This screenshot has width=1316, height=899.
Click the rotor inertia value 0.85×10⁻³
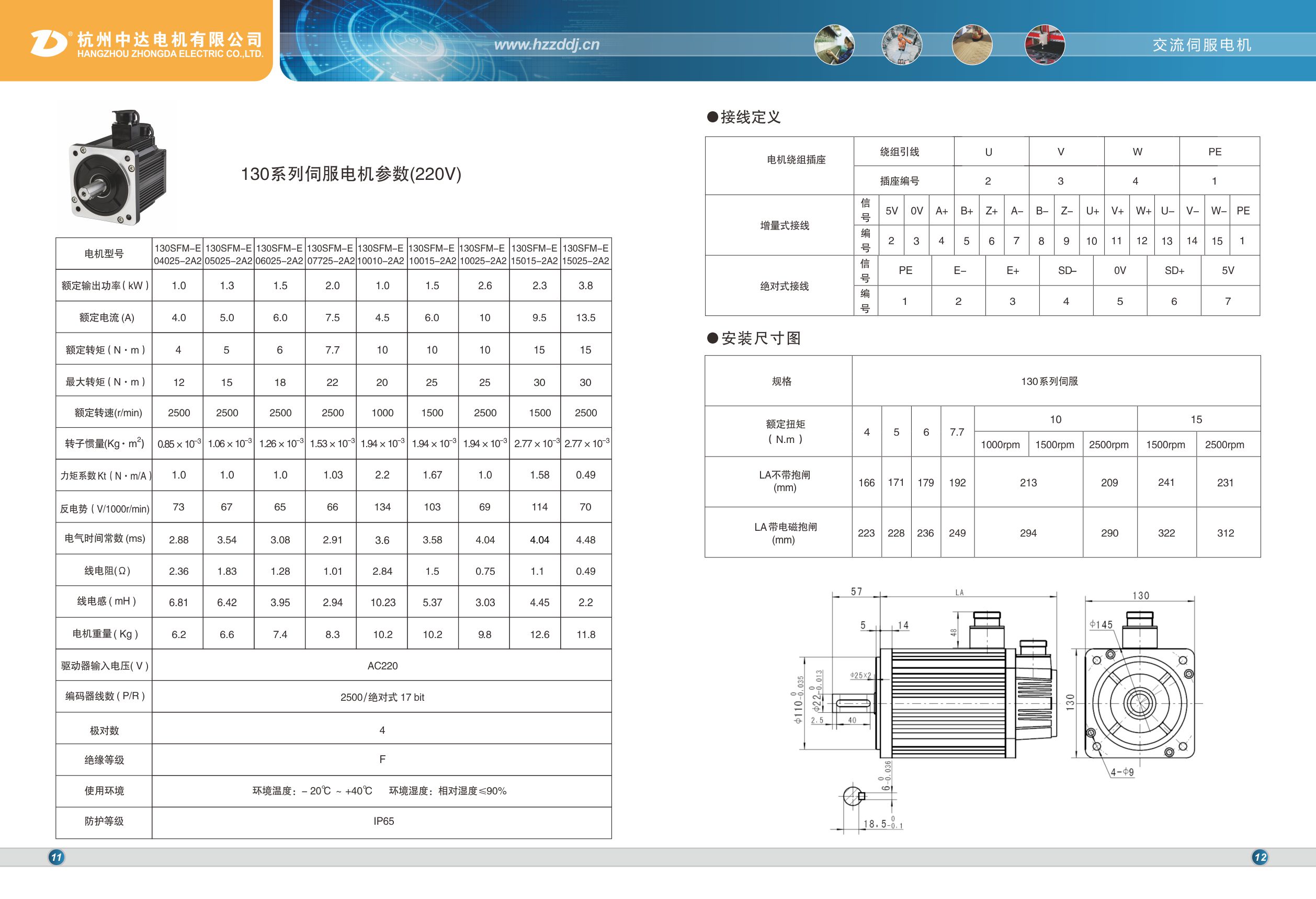178,443
